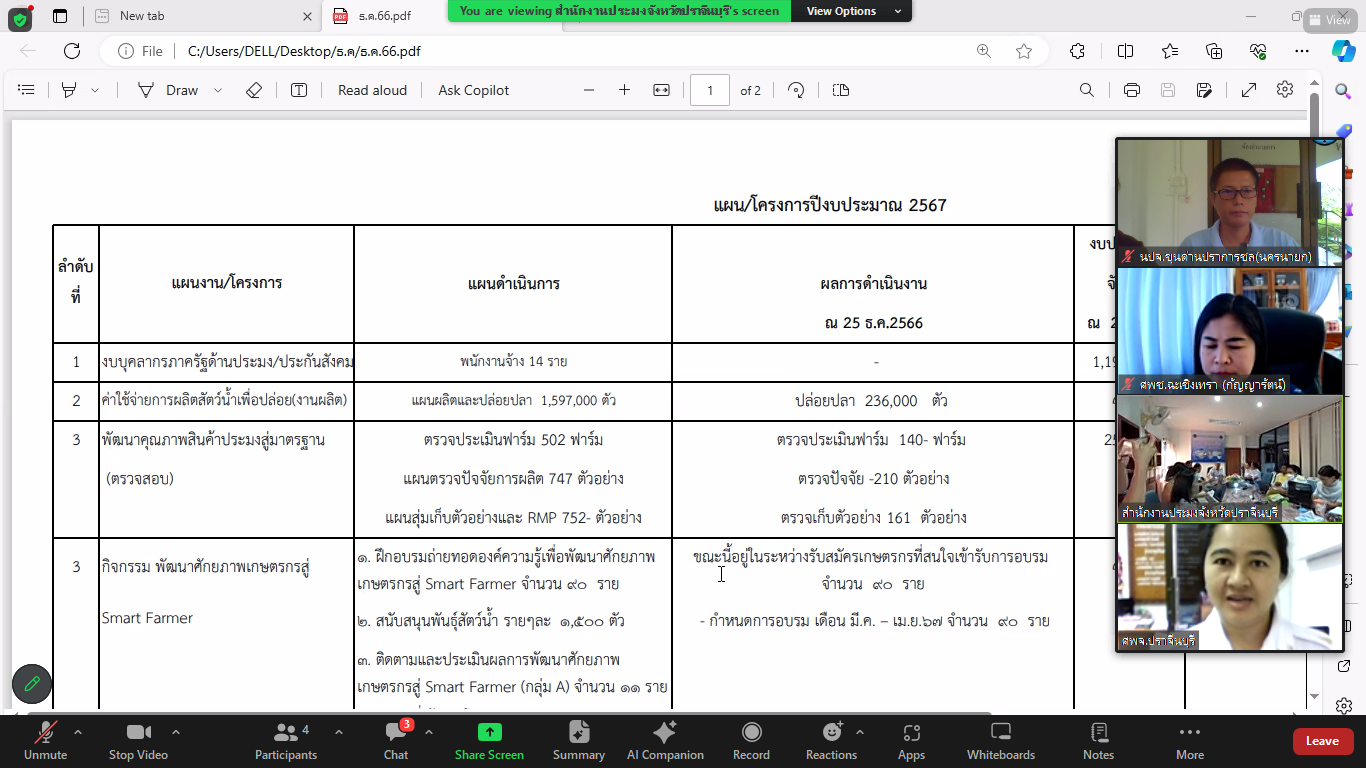The width and height of the screenshot is (1366, 768).
Task: Zoom icon in the address bar
Action: (x=984, y=51)
